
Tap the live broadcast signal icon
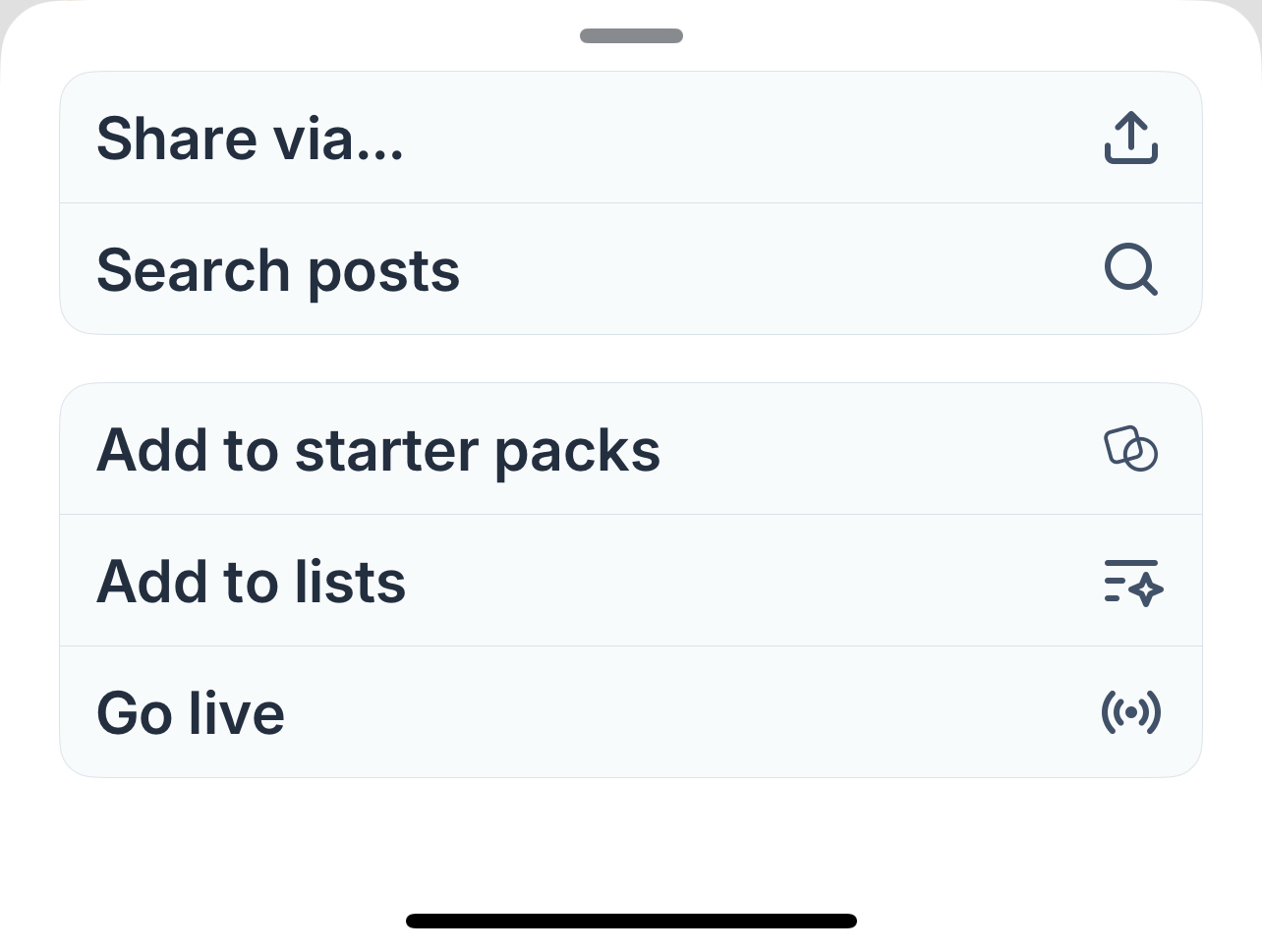click(1131, 712)
